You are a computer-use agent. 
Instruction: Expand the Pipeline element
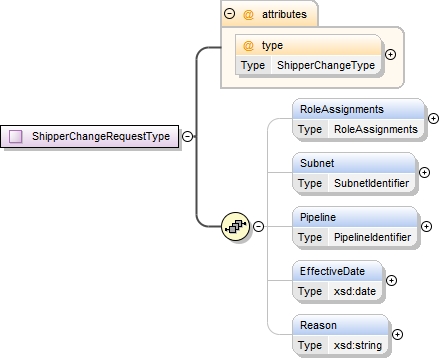pyautogui.click(x=426, y=227)
